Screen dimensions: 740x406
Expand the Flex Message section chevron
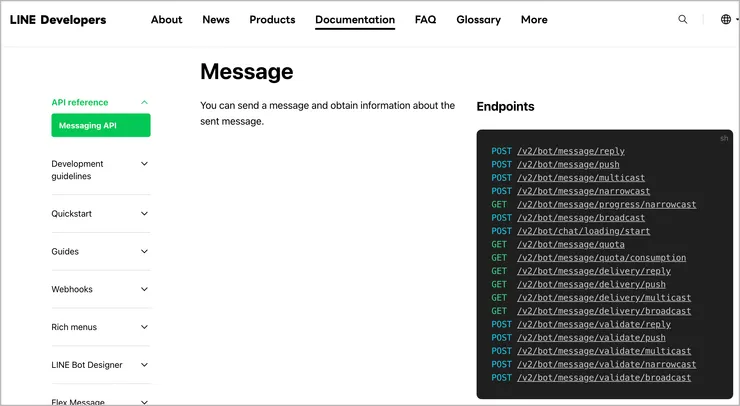click(144, 402)
